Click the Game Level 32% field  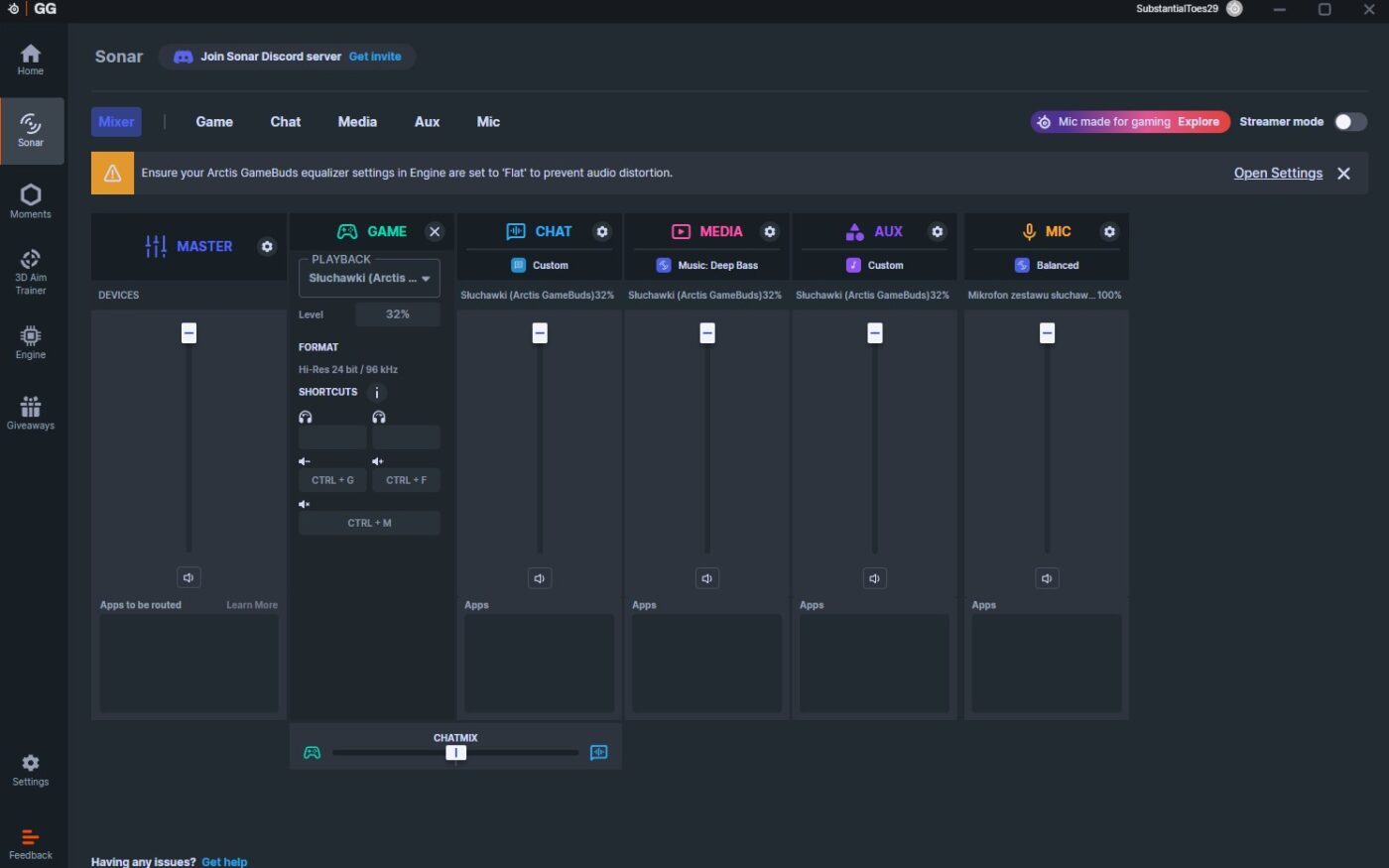[x=397, y=314]
